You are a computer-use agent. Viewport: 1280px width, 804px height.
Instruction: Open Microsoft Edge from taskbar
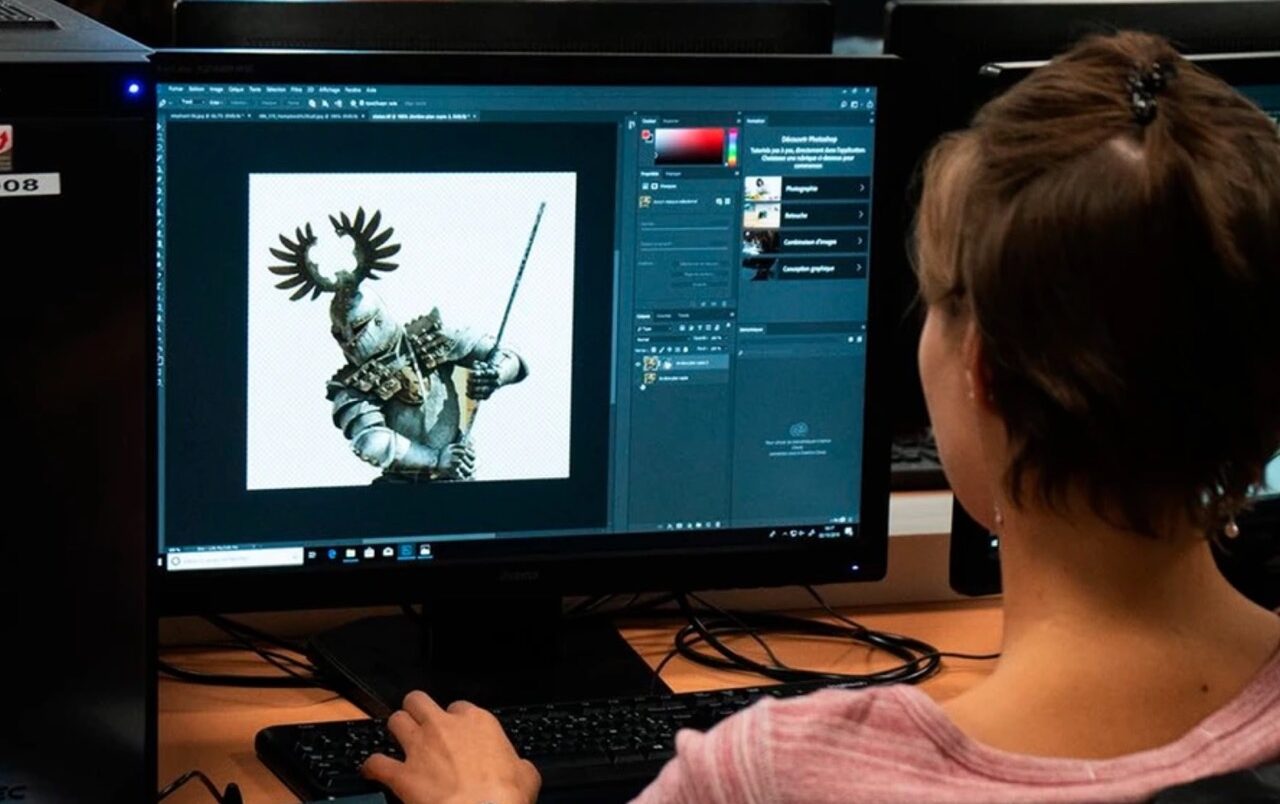point(332,554)
